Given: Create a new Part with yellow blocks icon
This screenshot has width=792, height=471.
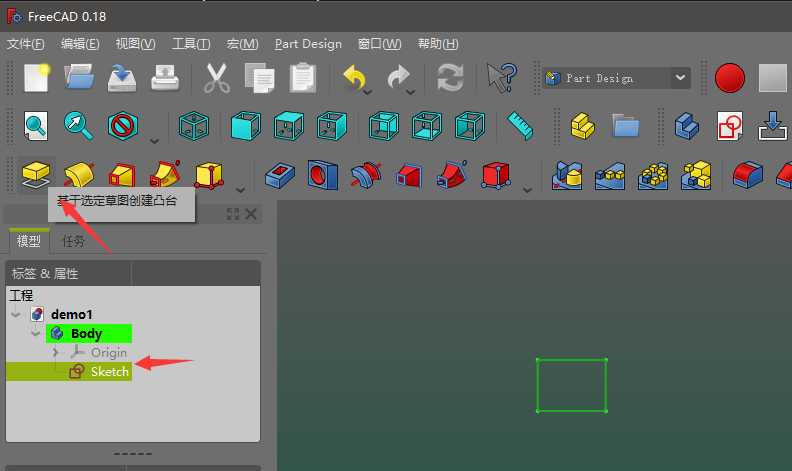Looking at the screenshot, I should click(x=582, y=126).
